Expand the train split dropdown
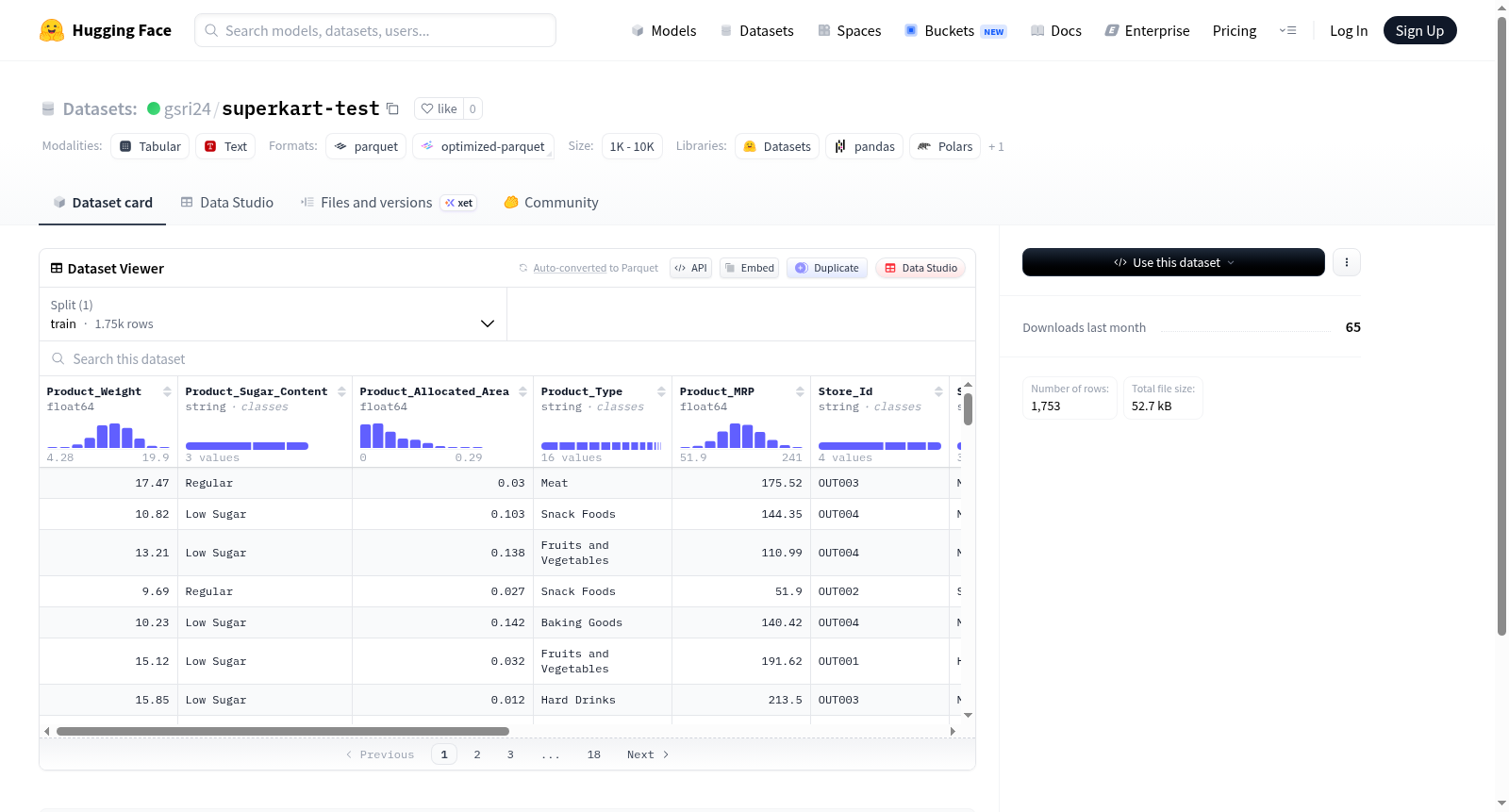The height and width of the screenshot is (812, 1509). (273, 314)
